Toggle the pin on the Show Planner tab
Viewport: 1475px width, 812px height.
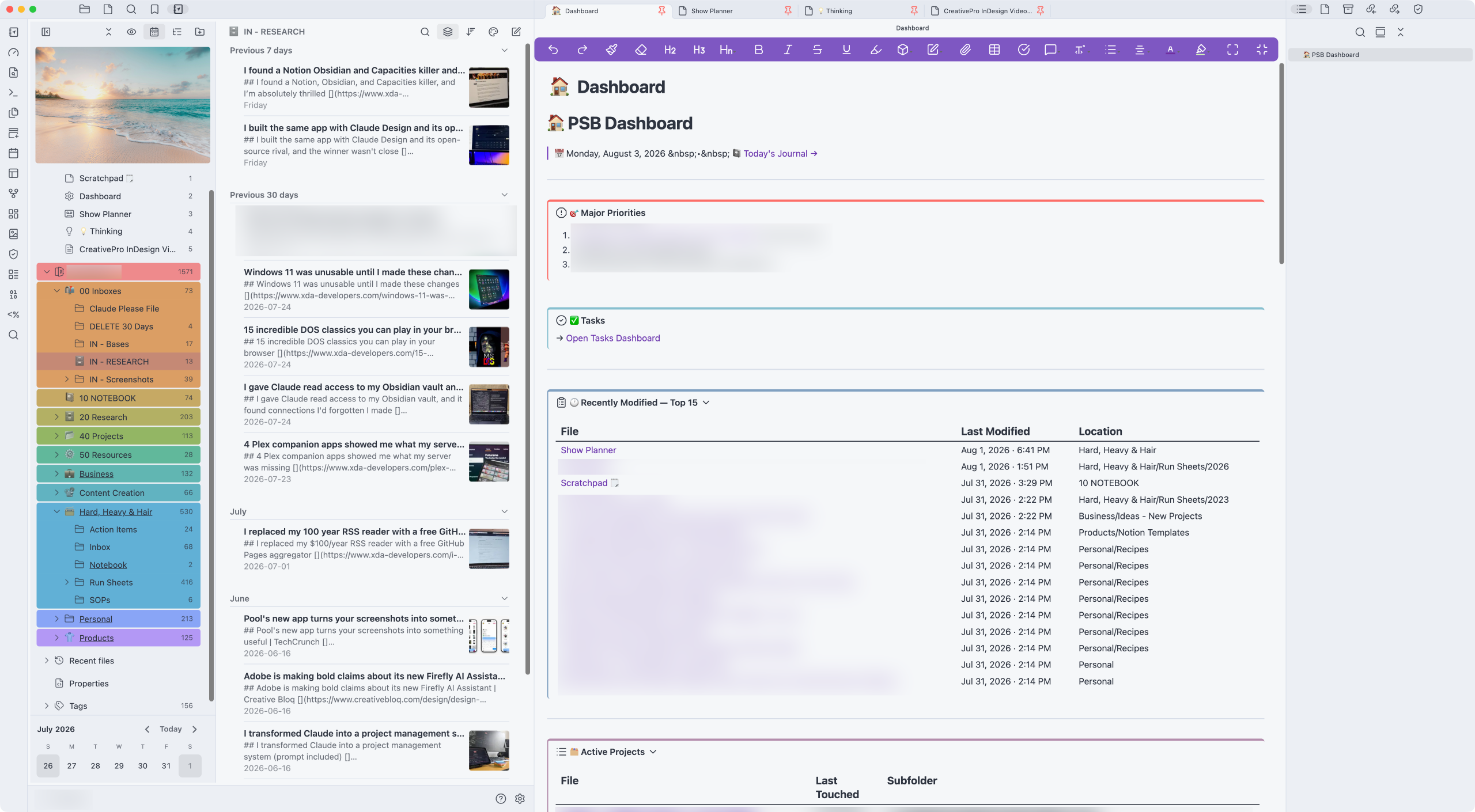[788, 11]
